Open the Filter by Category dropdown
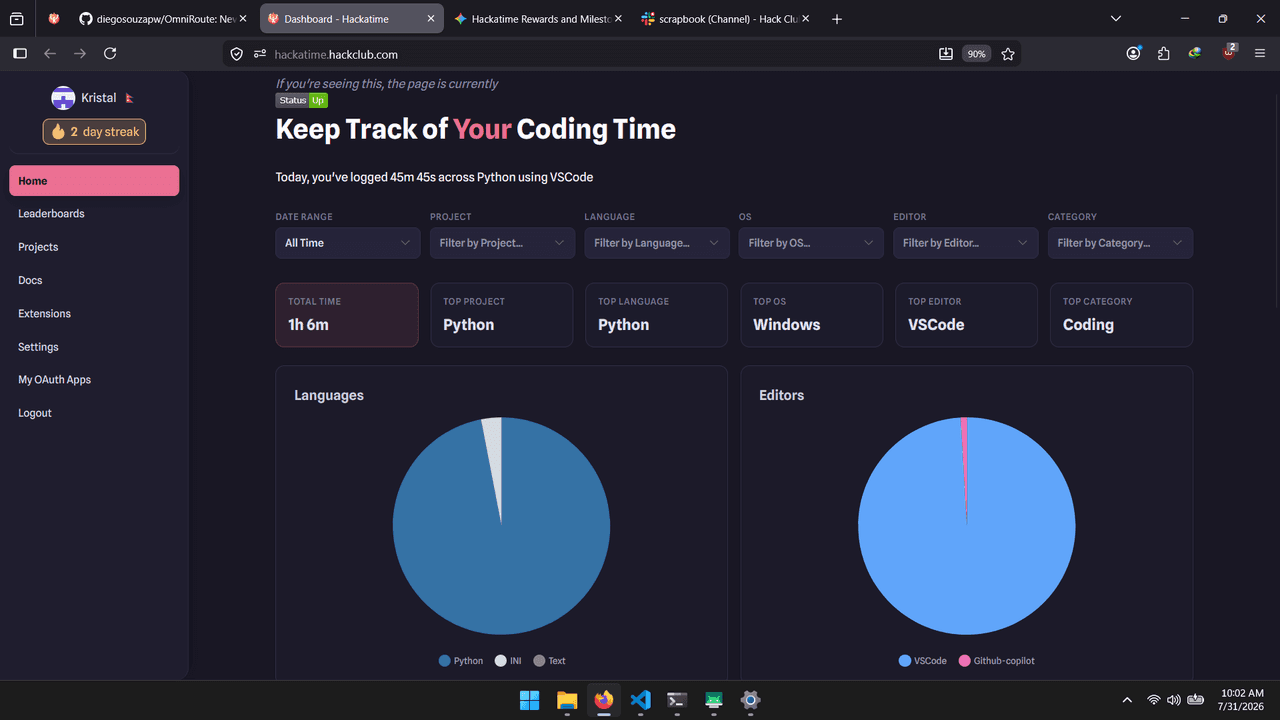1280x720 pixels. [1120, 243]
